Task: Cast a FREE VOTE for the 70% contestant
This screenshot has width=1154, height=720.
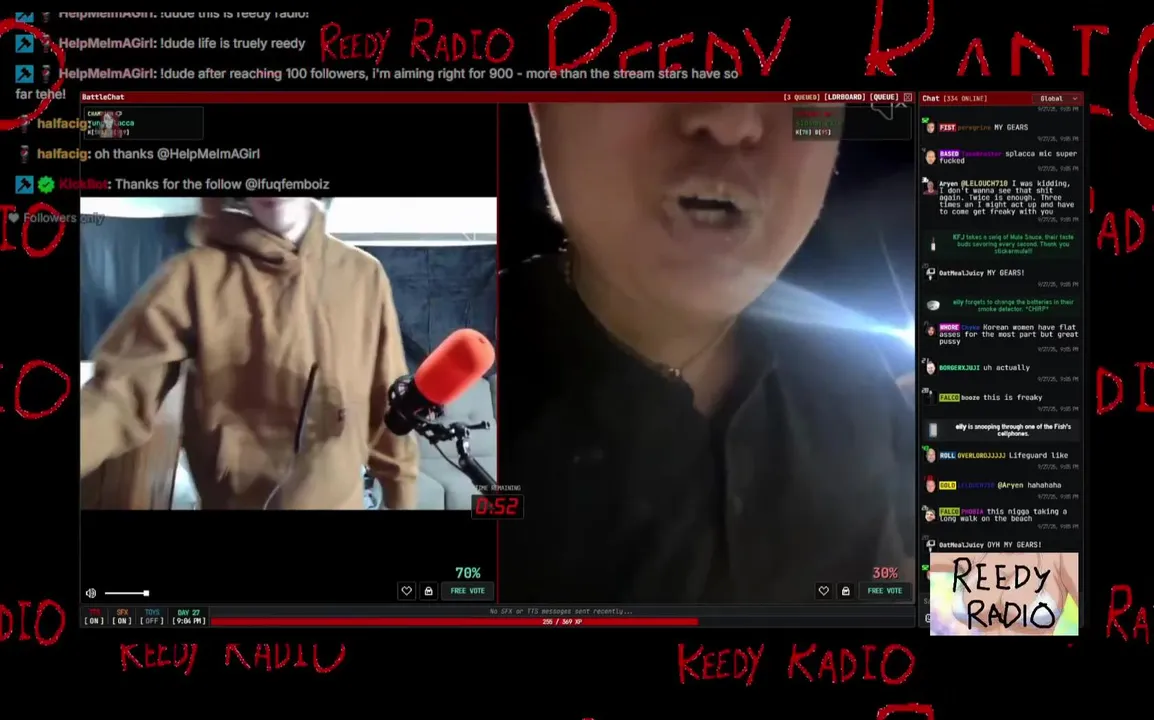Action: [467, 590]
